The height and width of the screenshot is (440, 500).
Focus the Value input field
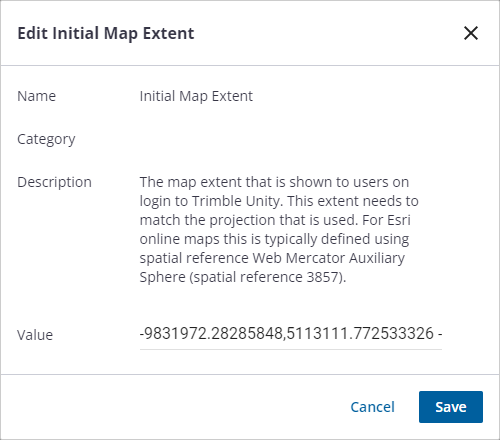[x=291, y=334]
